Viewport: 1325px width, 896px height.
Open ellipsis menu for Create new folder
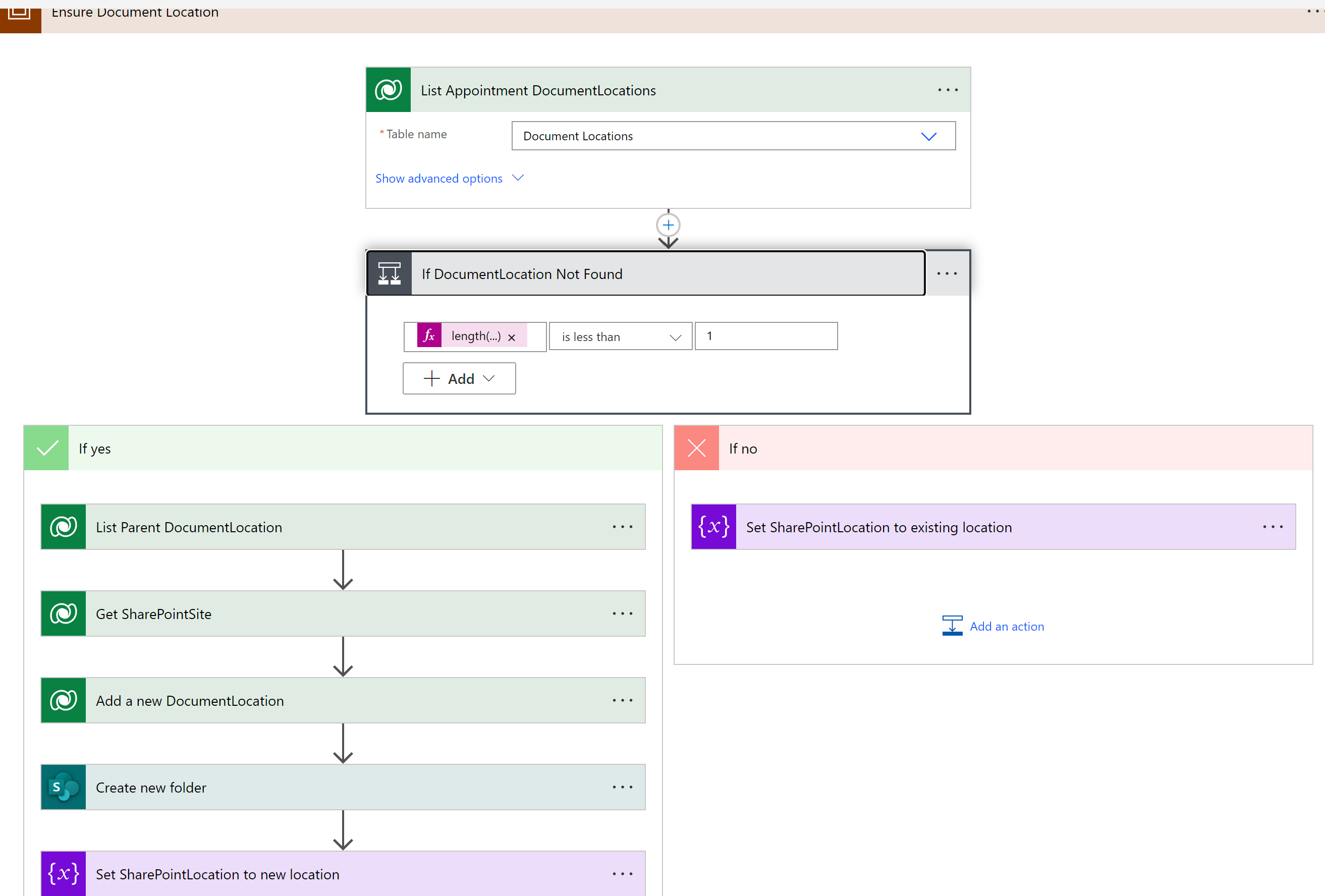coord(622,787)
